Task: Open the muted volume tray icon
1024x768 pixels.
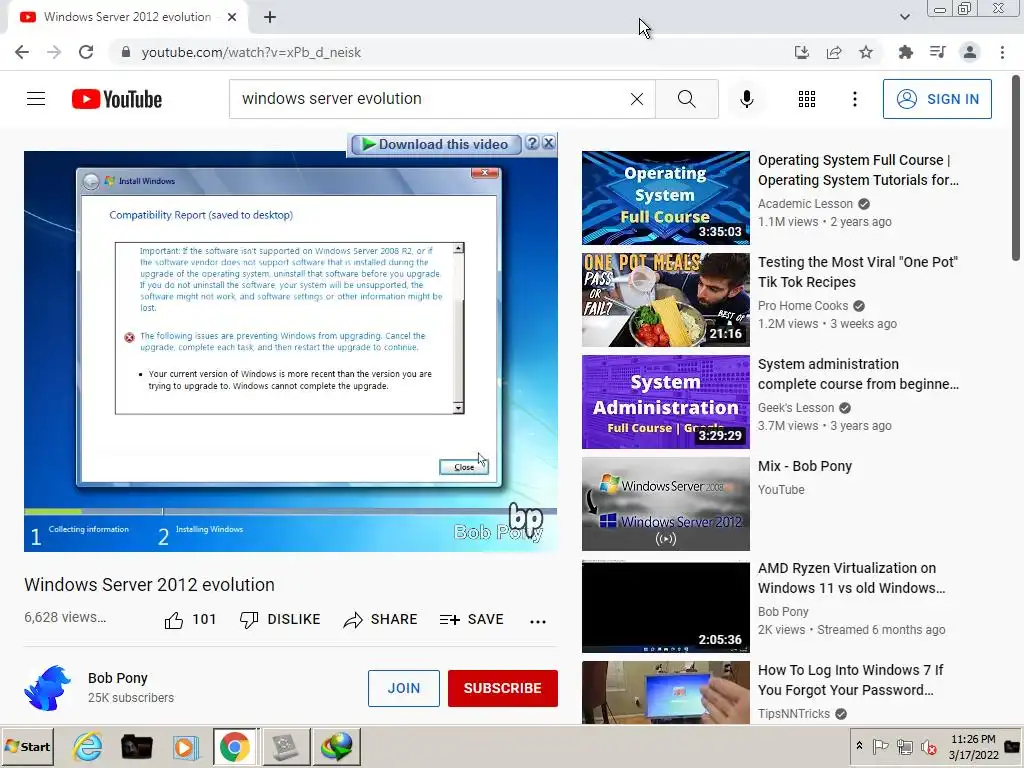Action: coord(929,746)
